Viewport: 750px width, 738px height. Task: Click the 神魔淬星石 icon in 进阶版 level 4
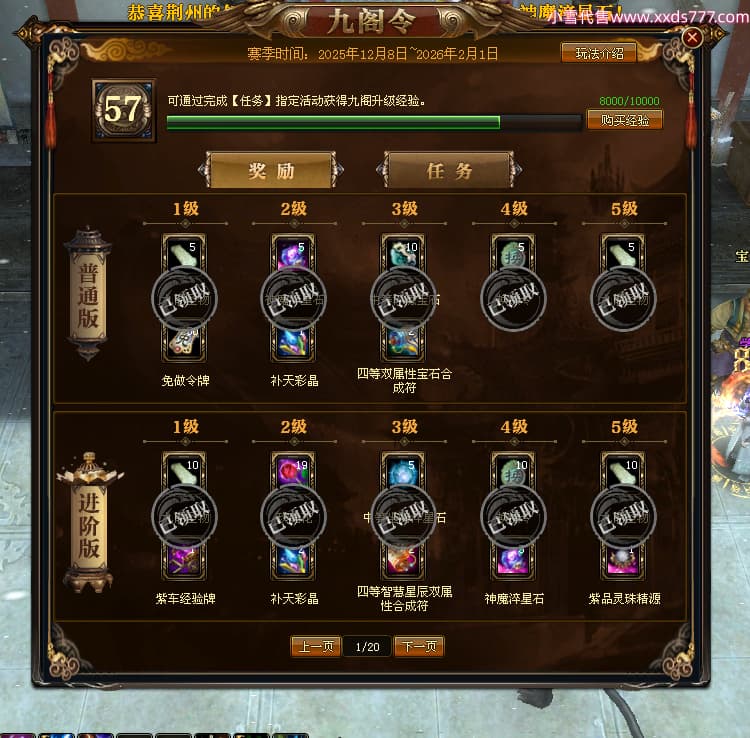513,561
